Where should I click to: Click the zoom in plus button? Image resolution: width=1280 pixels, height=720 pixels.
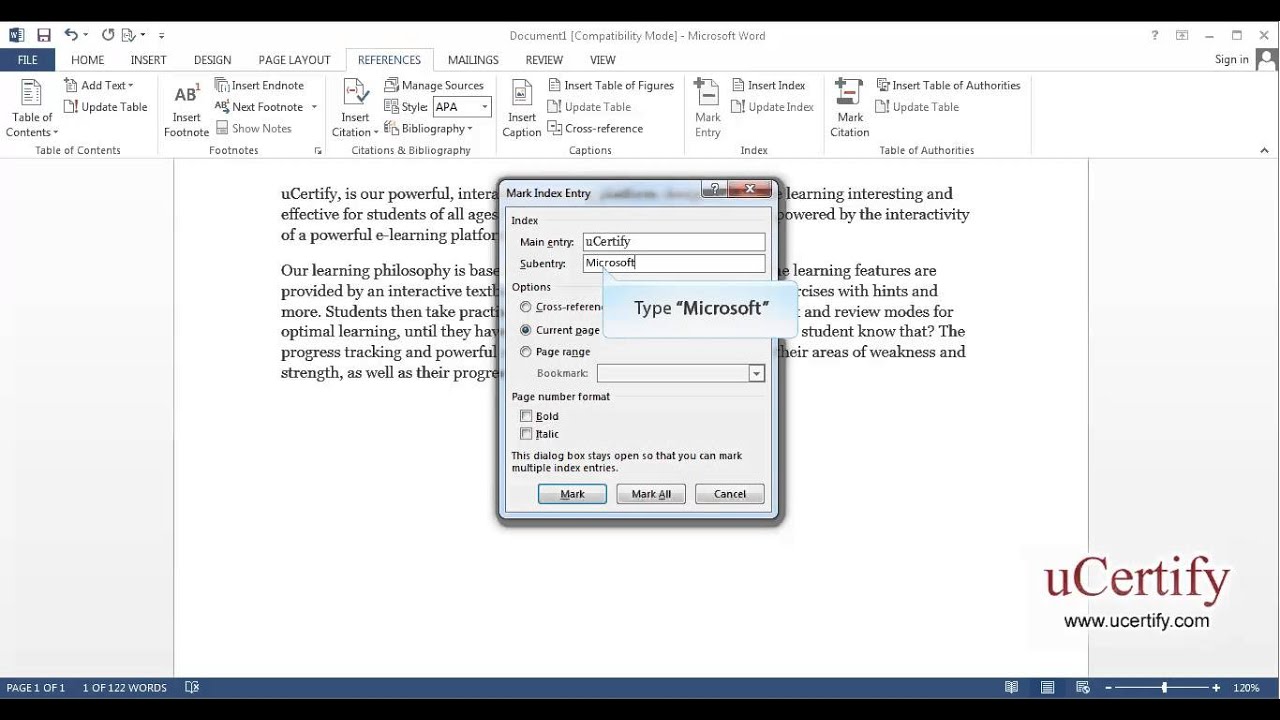(1216, 688)
